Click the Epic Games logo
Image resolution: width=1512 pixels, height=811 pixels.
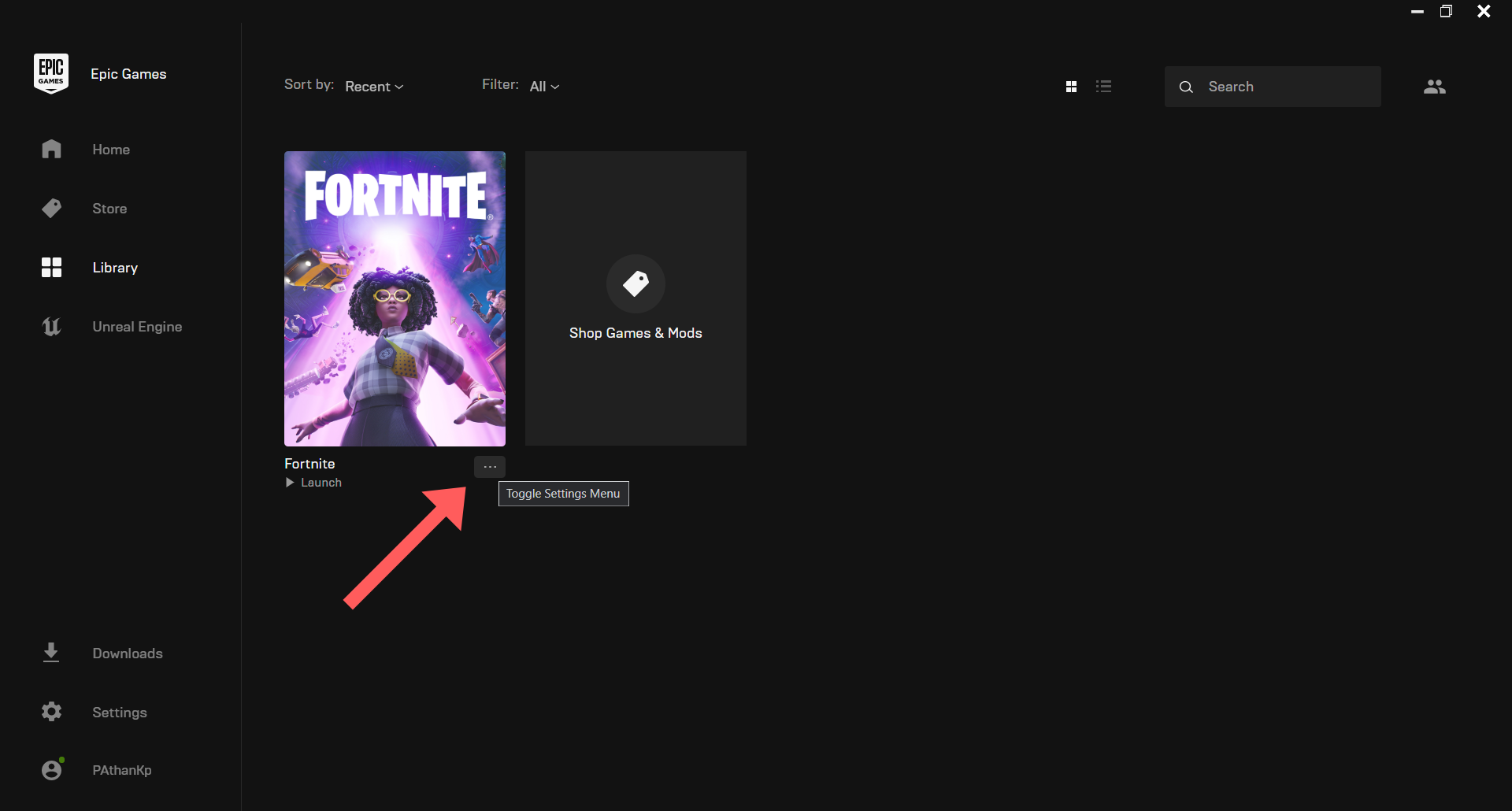click(50, 72)
